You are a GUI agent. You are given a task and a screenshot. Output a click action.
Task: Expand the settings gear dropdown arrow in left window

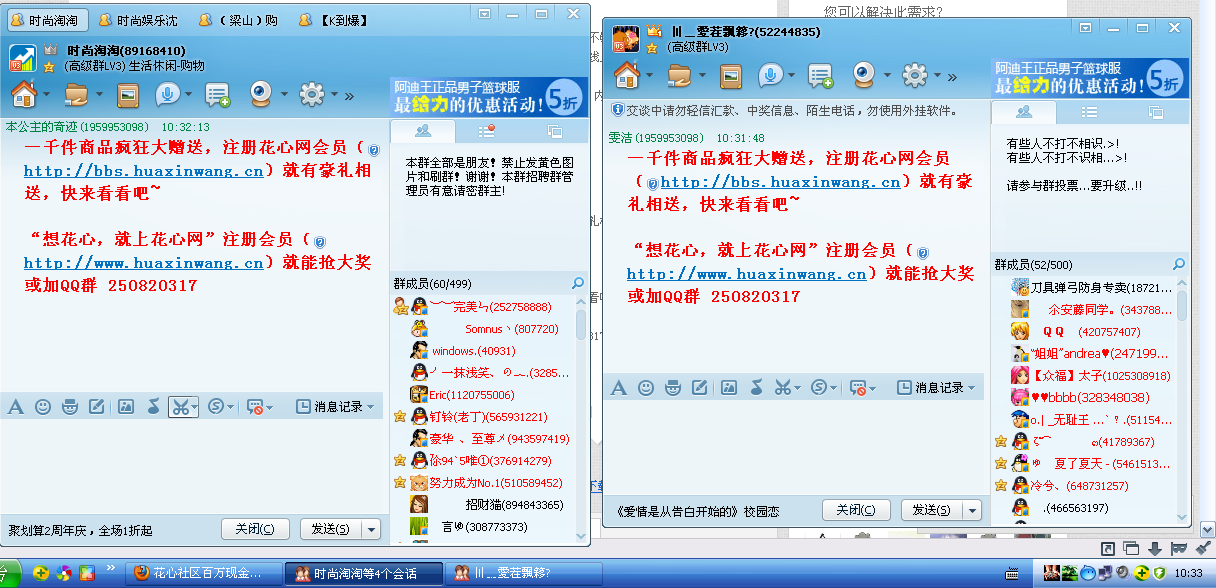334,96
